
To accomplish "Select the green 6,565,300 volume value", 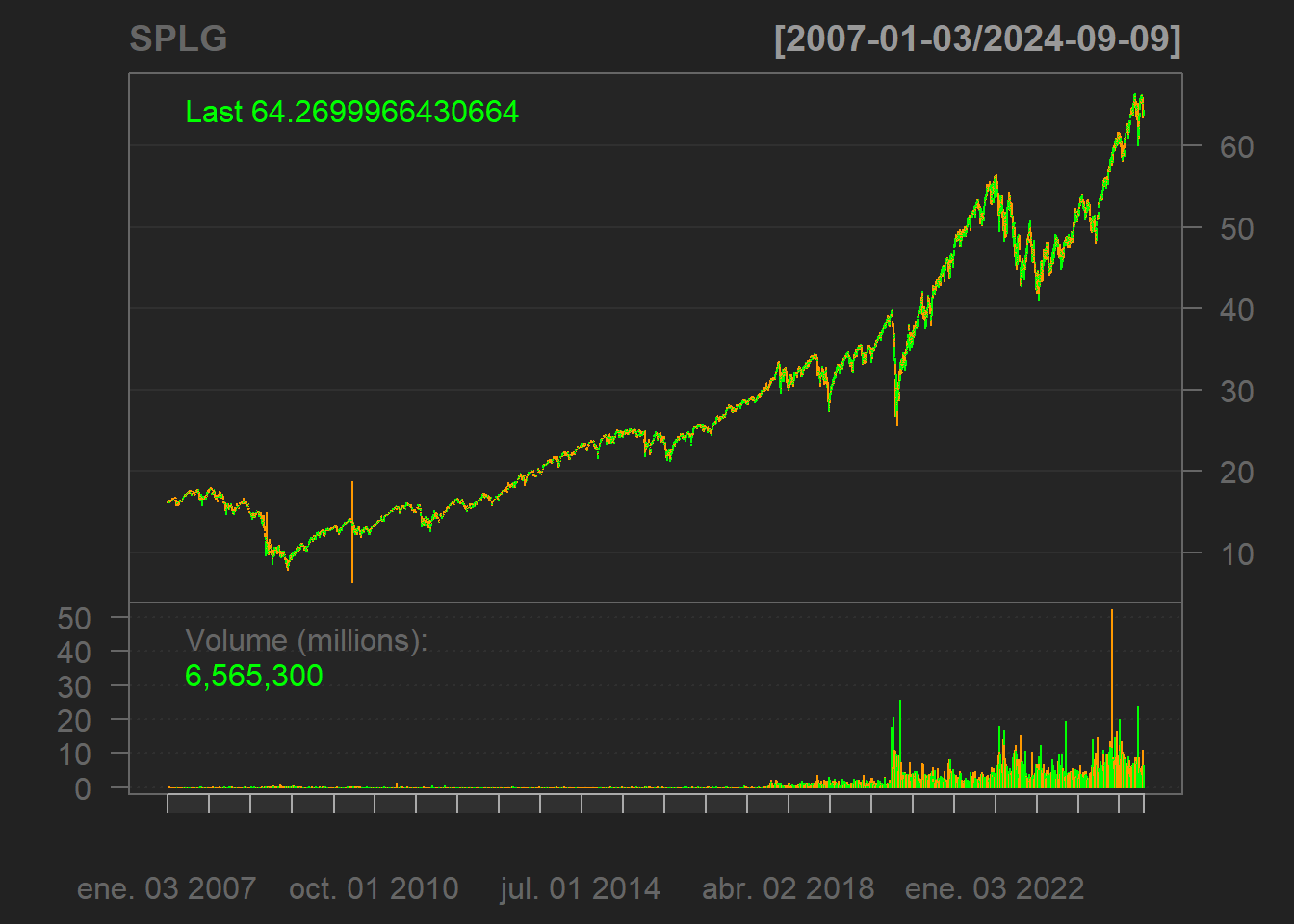I will [x=253, y=676].
